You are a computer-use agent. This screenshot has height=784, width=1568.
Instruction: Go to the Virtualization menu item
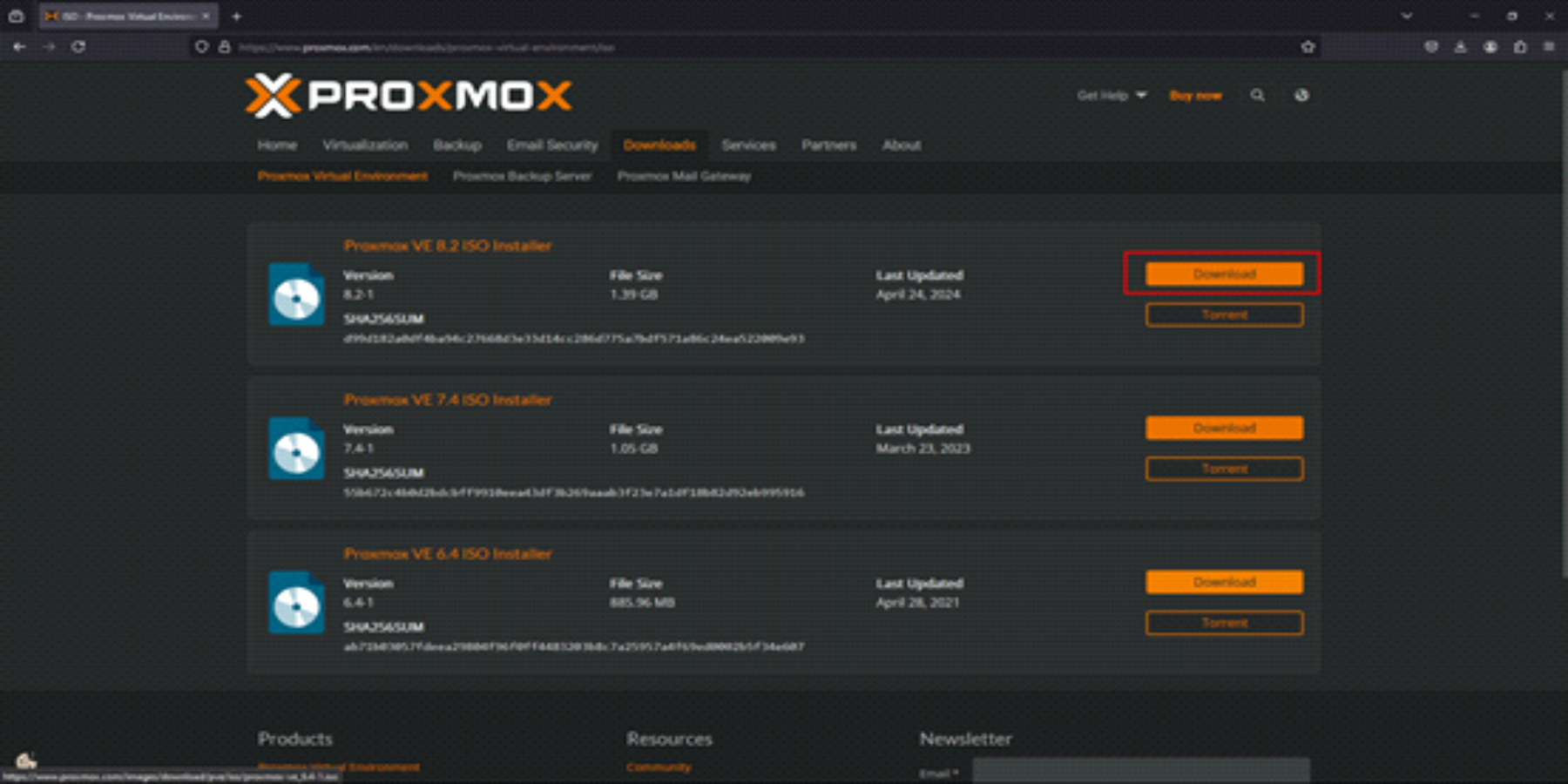click(x=365, y=145)
